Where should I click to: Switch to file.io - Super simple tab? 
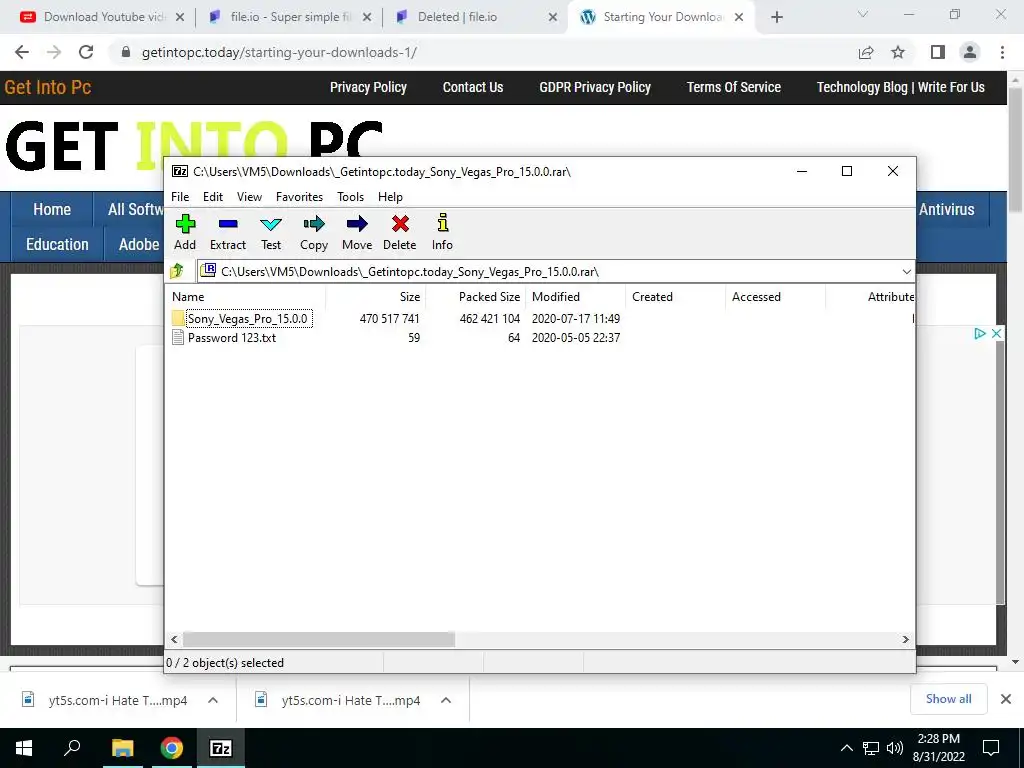[287, 17]
